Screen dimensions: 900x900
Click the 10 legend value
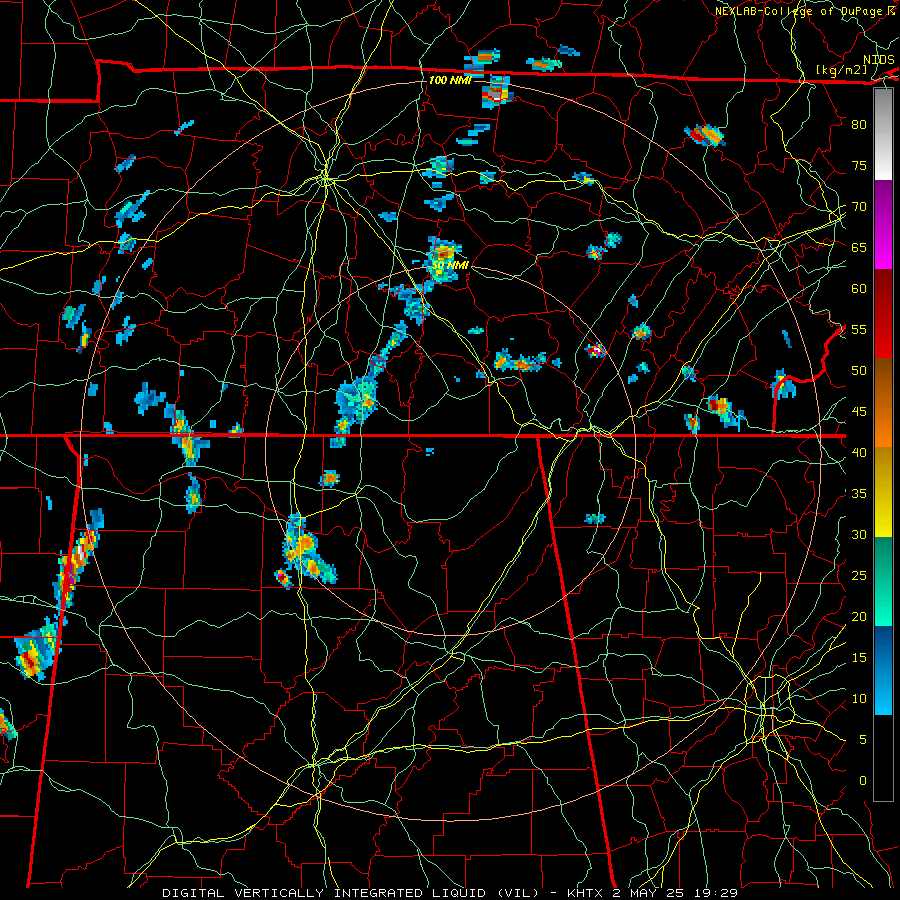point(859,699)
